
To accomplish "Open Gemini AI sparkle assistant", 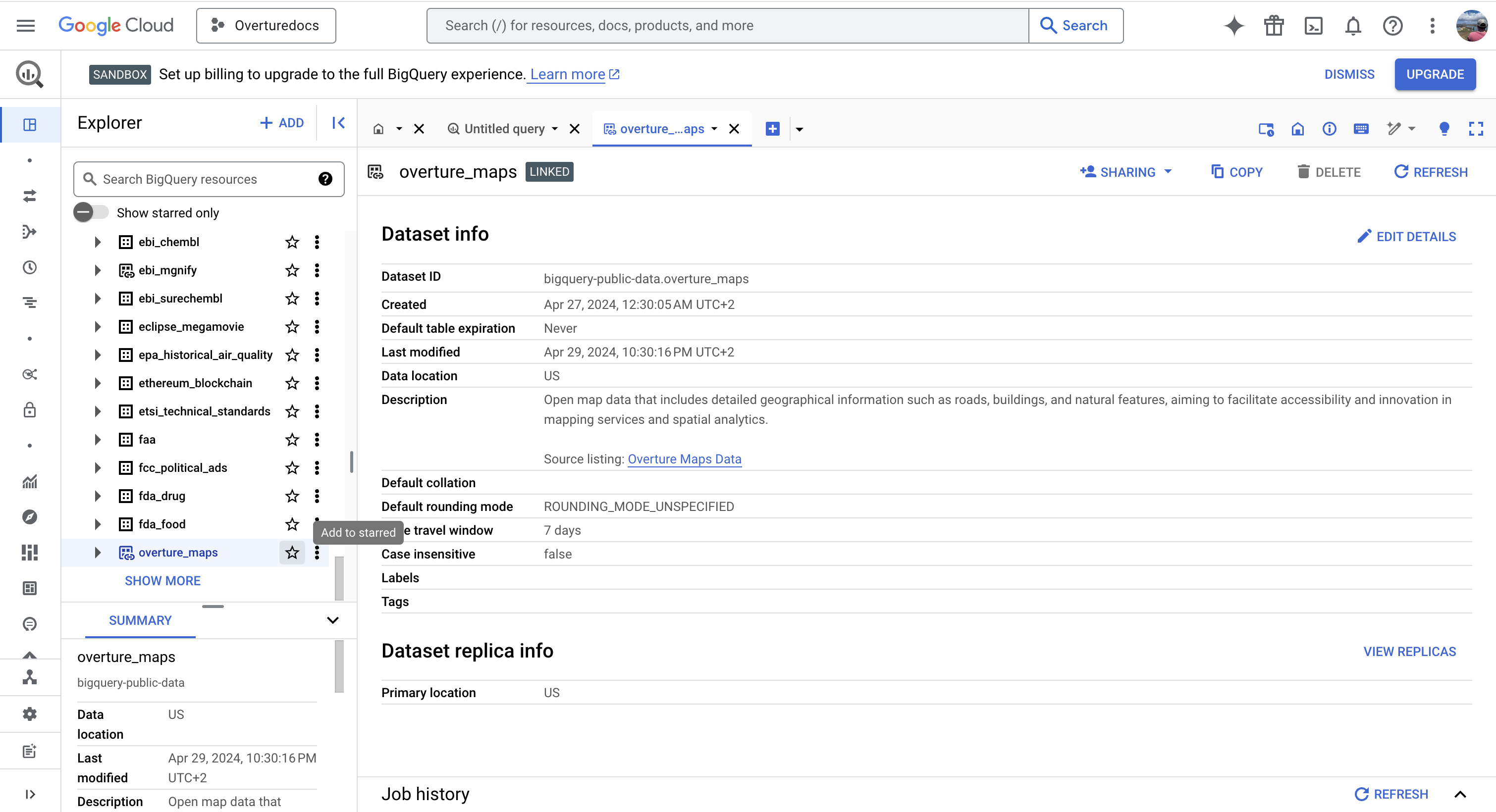I will pos(1234,26).
